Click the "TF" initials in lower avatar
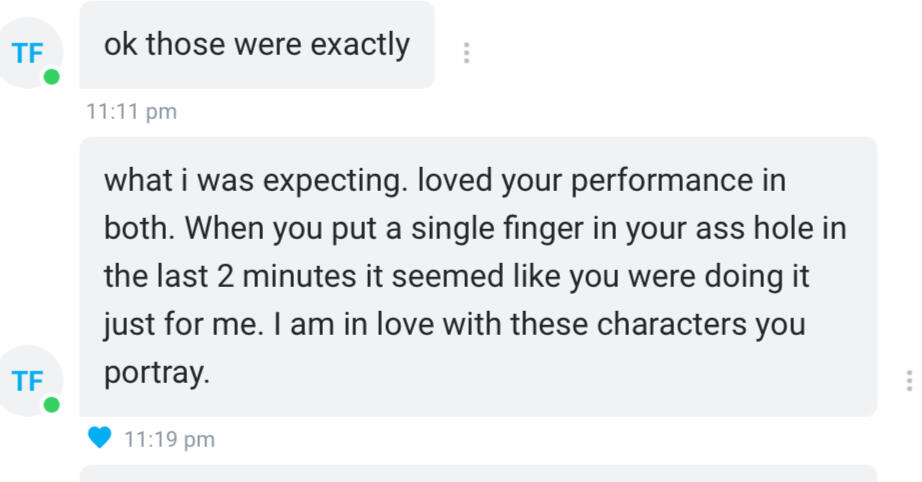This screenshot has height=482, width=922. pyautogui.click(x=27, y=381)
